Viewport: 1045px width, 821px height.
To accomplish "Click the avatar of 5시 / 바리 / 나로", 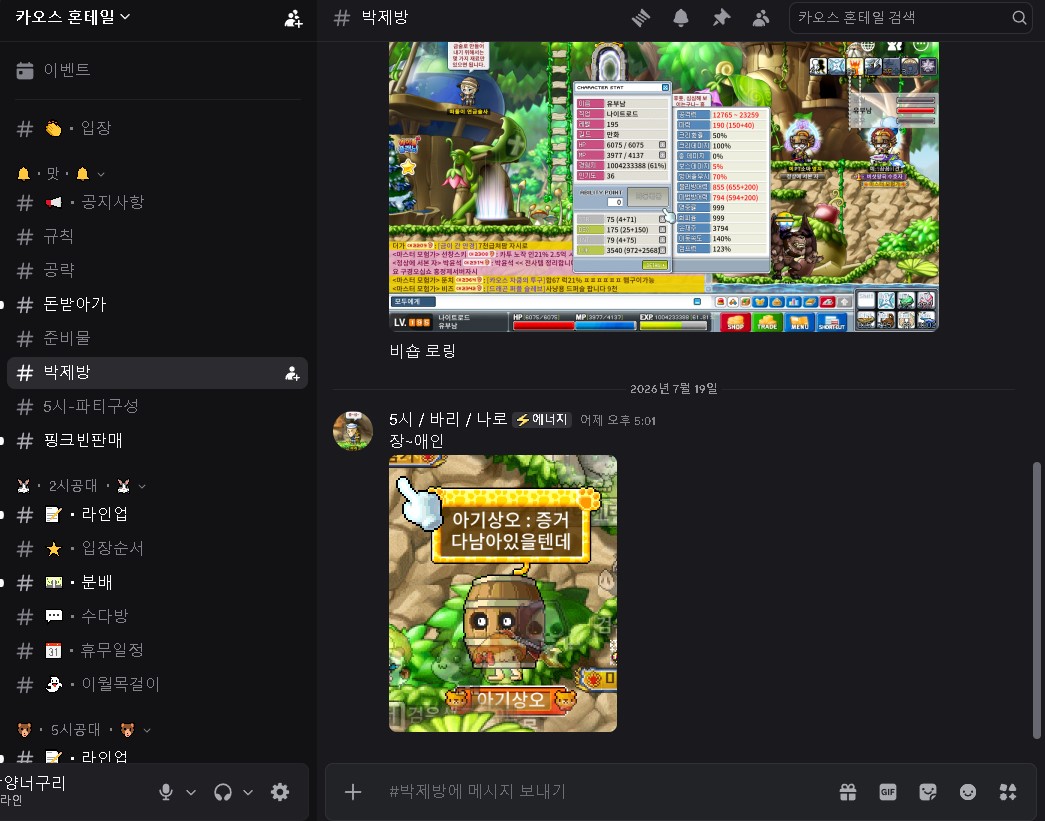I will 353,430.
